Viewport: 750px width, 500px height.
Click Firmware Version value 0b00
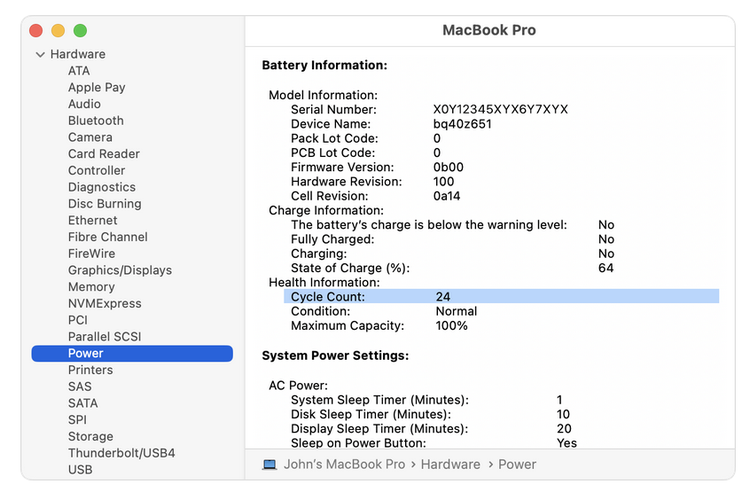[448, 167]
